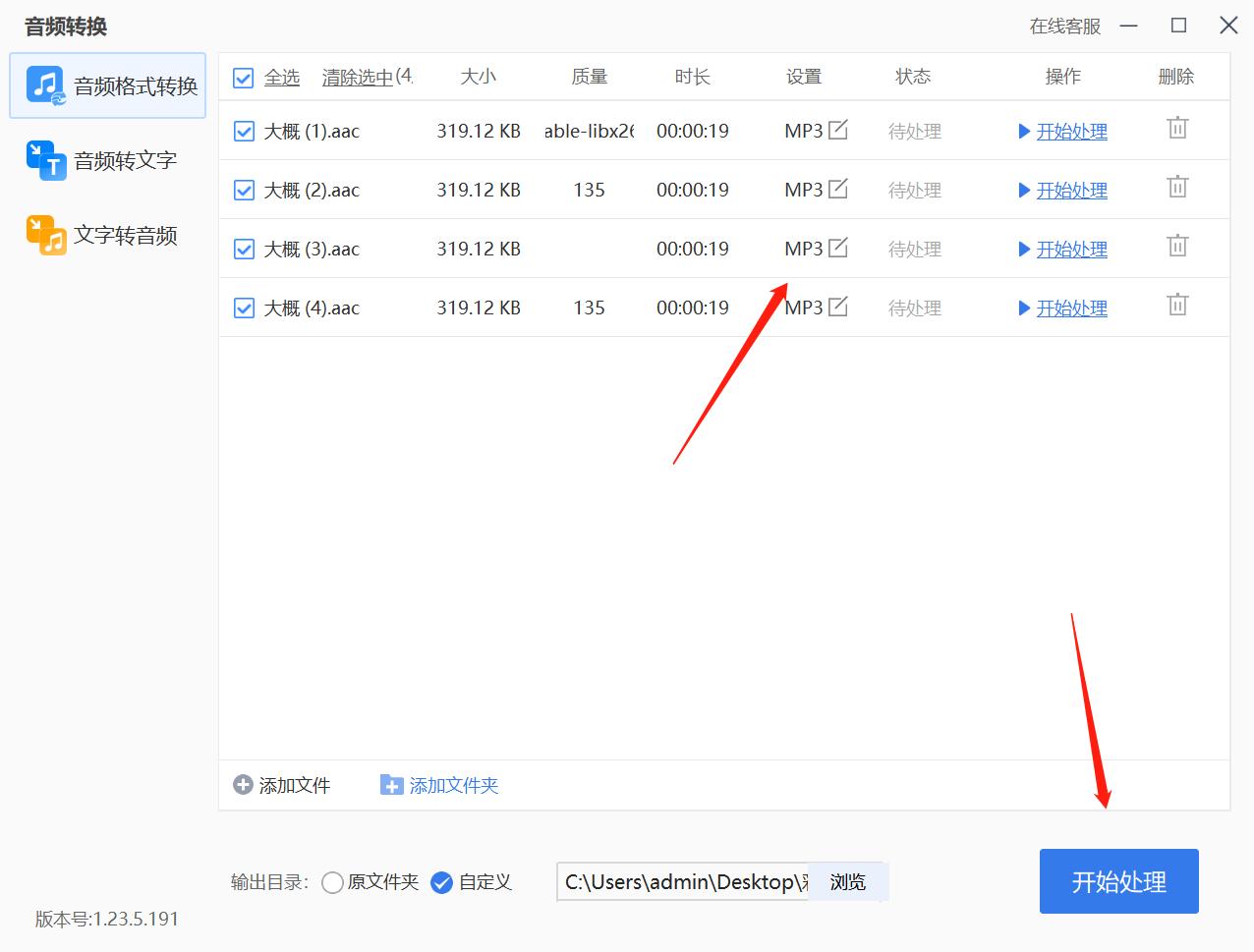Screen dimensions: 1254x952
Task: Click 清除选中 to clear selected files
Action: [x=358, y=78]
